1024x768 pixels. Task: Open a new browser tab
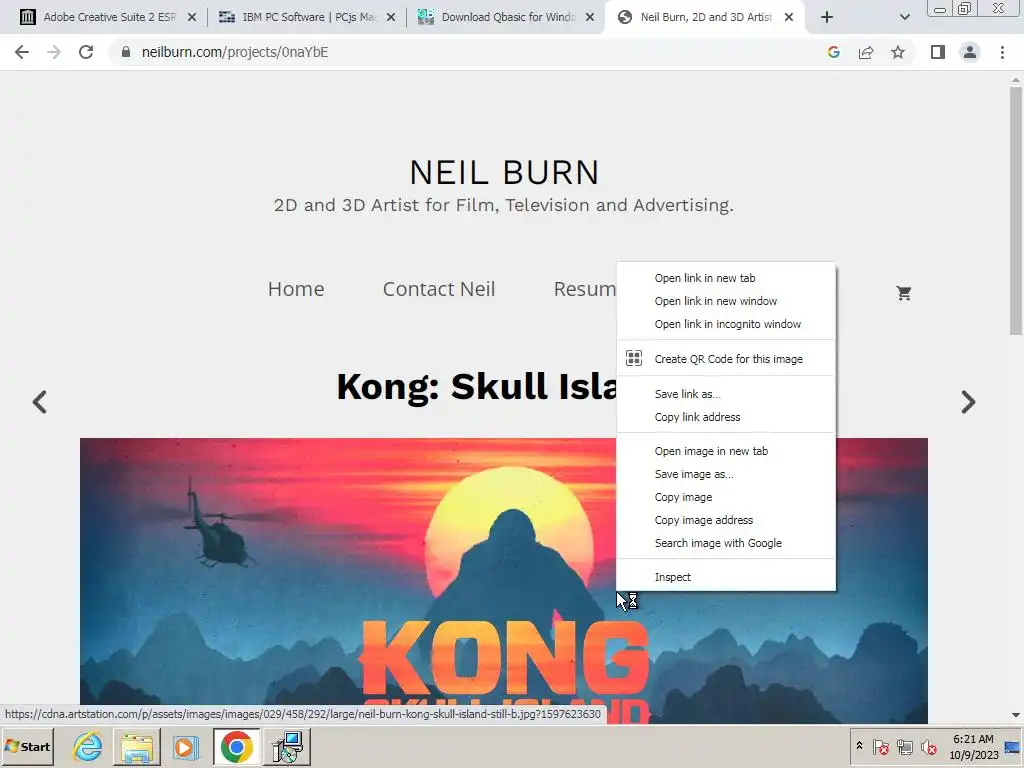tap(827, 18)
